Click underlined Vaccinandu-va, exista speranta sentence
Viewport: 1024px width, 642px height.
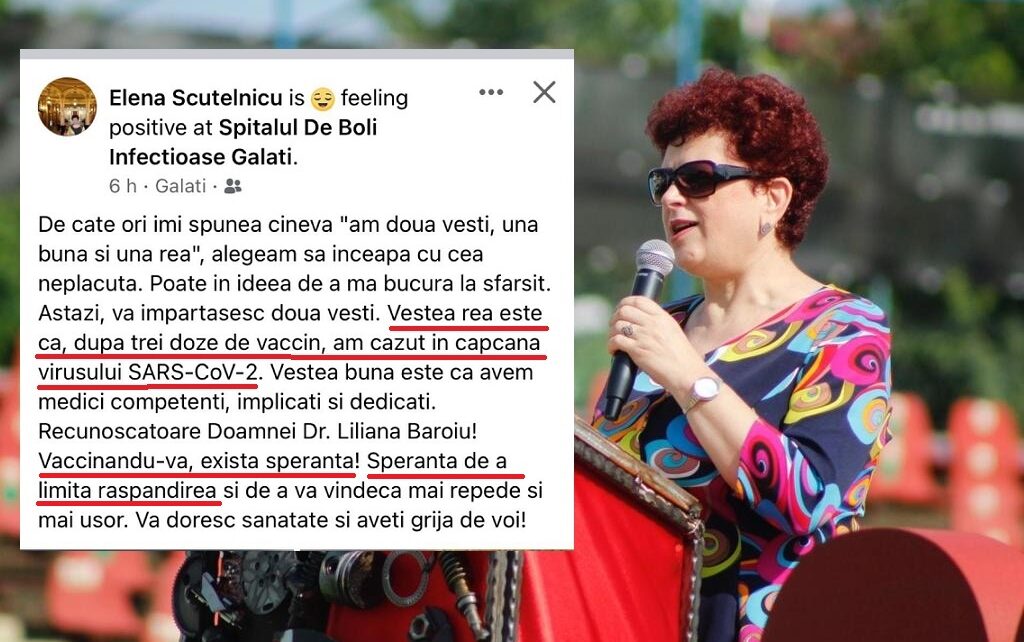click(199, 461)
